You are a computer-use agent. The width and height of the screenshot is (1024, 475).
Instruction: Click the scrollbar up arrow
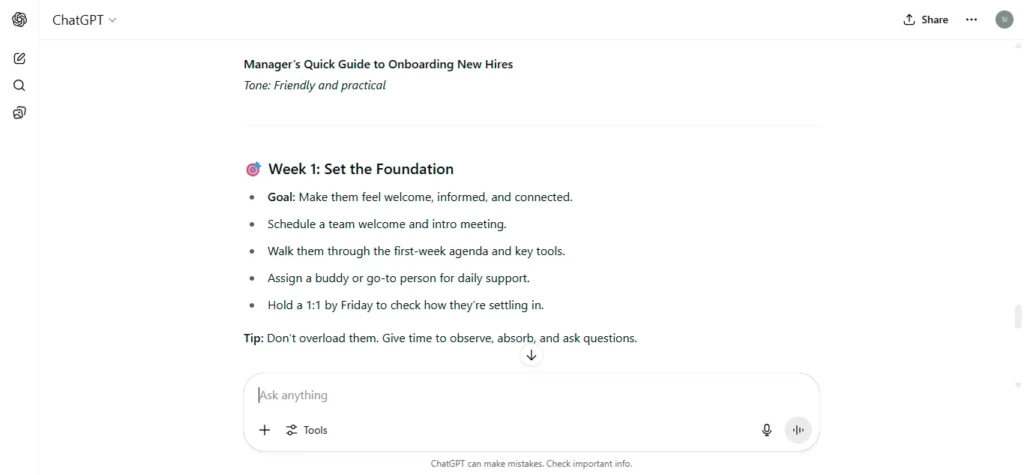coord(1017,46)
